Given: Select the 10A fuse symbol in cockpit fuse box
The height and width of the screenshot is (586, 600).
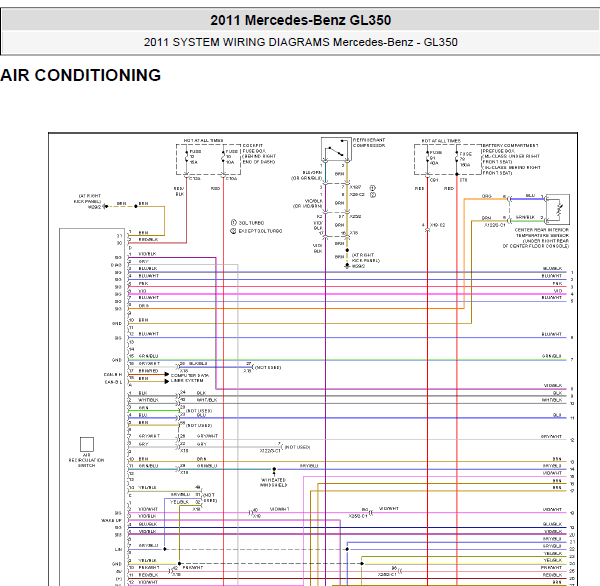Looking at the screenshot, I should click(x=223, y=157).
